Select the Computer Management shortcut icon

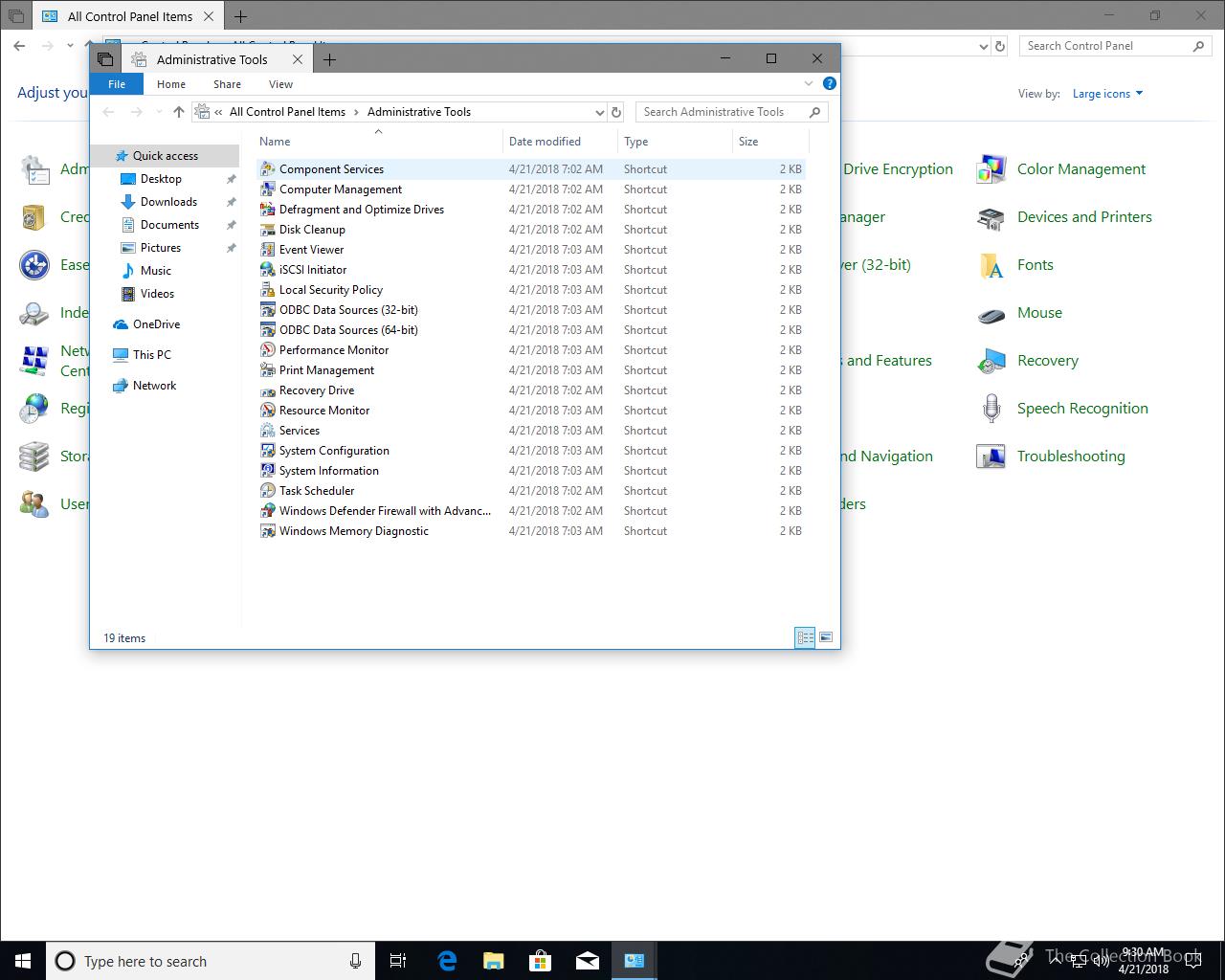point(268,189)
